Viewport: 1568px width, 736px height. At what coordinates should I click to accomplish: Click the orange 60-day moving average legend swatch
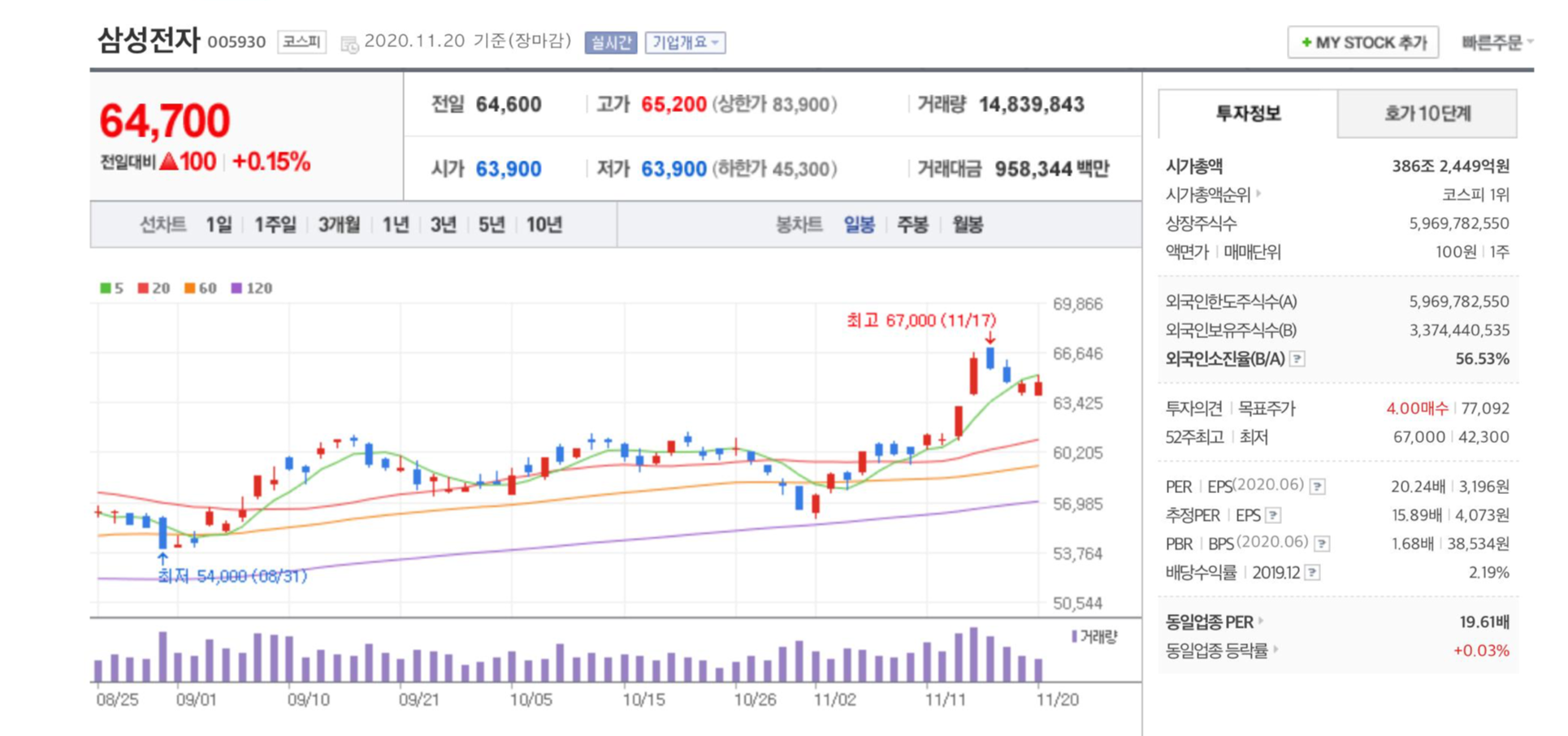tap(189, 288)
